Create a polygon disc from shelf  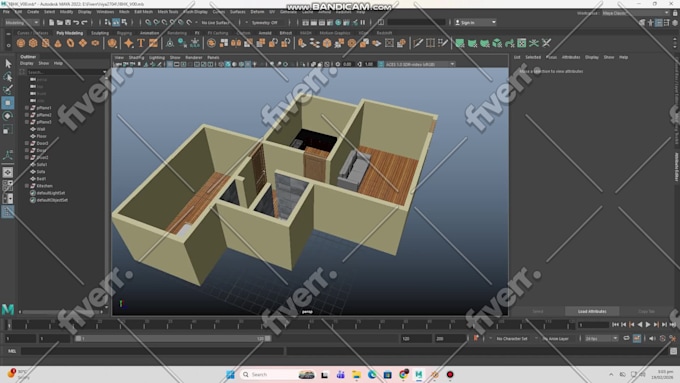pyautogui.click(x=95, y=43)
